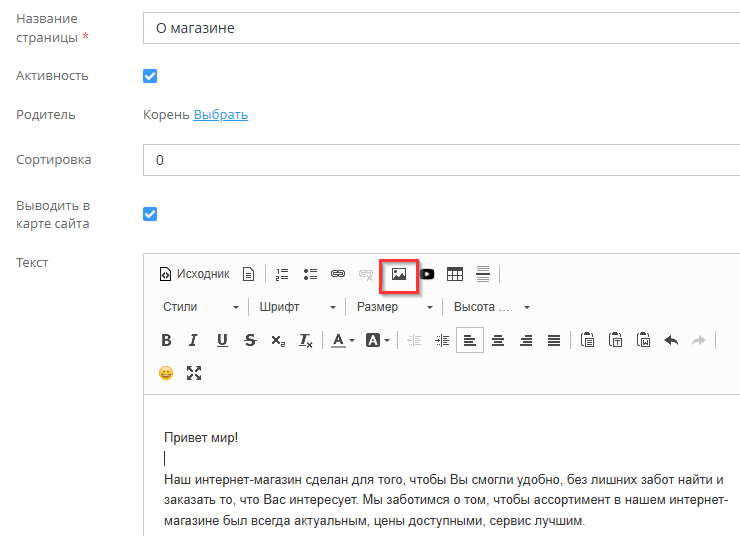Uncheck the Активность checkbox

pyautogui.click(x=151, y=76)
